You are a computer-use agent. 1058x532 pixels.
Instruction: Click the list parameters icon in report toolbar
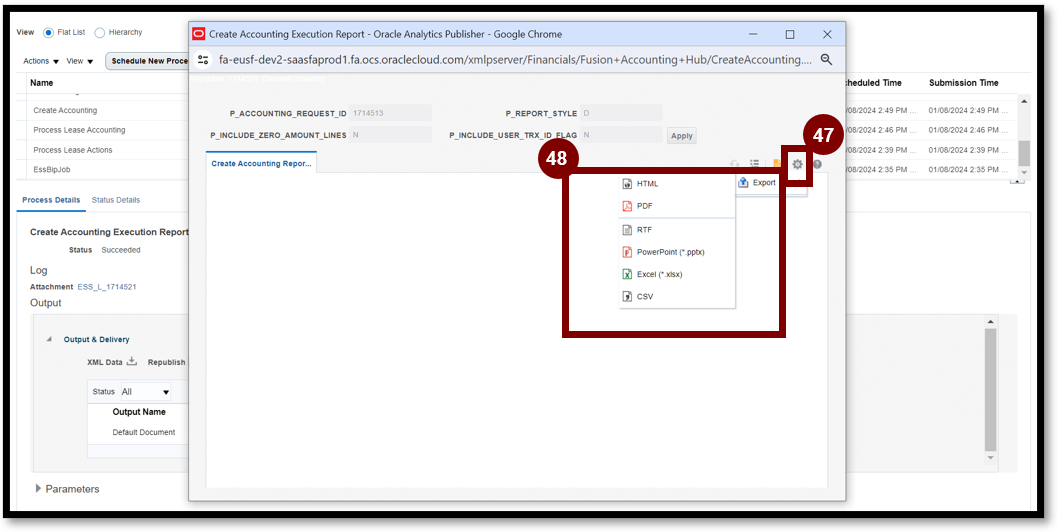pyautogui.click(x=755, y=163)
